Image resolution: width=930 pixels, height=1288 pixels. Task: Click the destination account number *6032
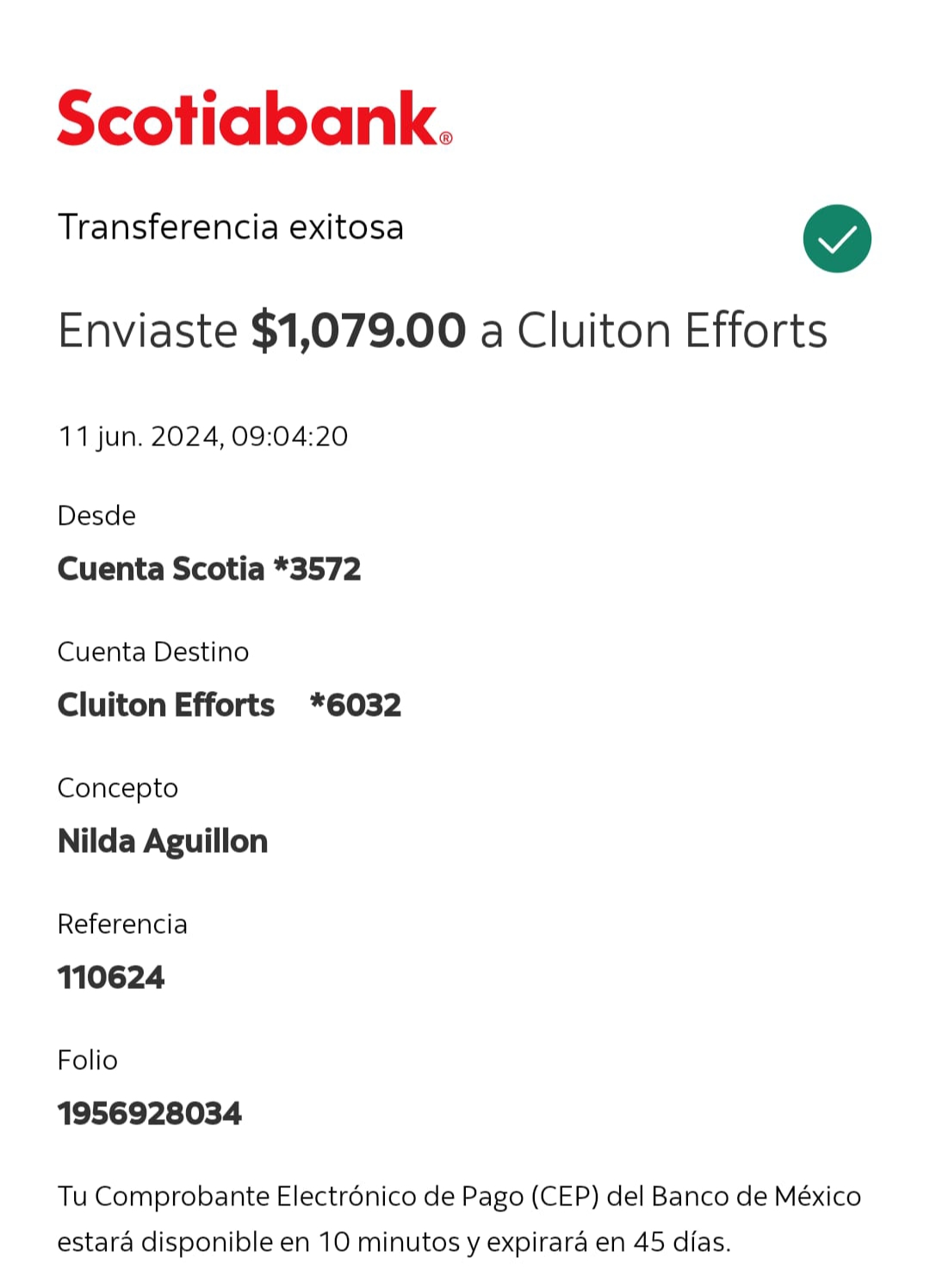(x=356, y=705)
